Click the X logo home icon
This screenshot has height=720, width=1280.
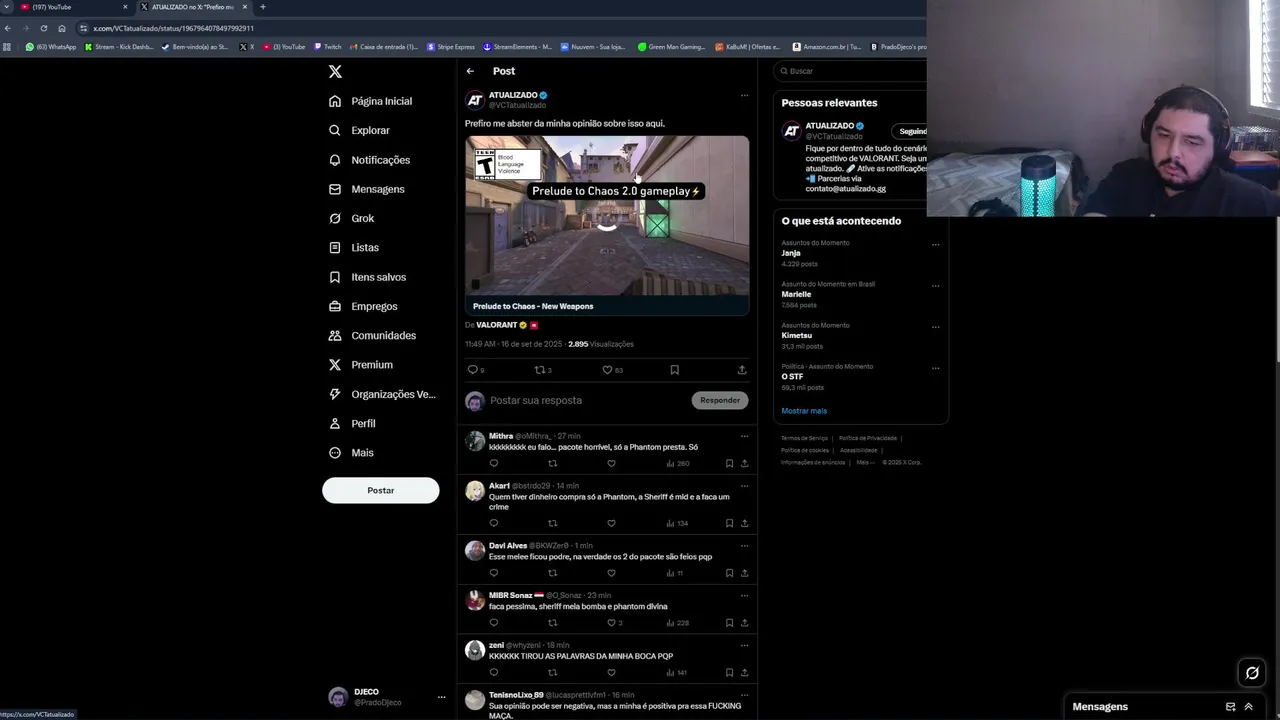click(335, 71)
